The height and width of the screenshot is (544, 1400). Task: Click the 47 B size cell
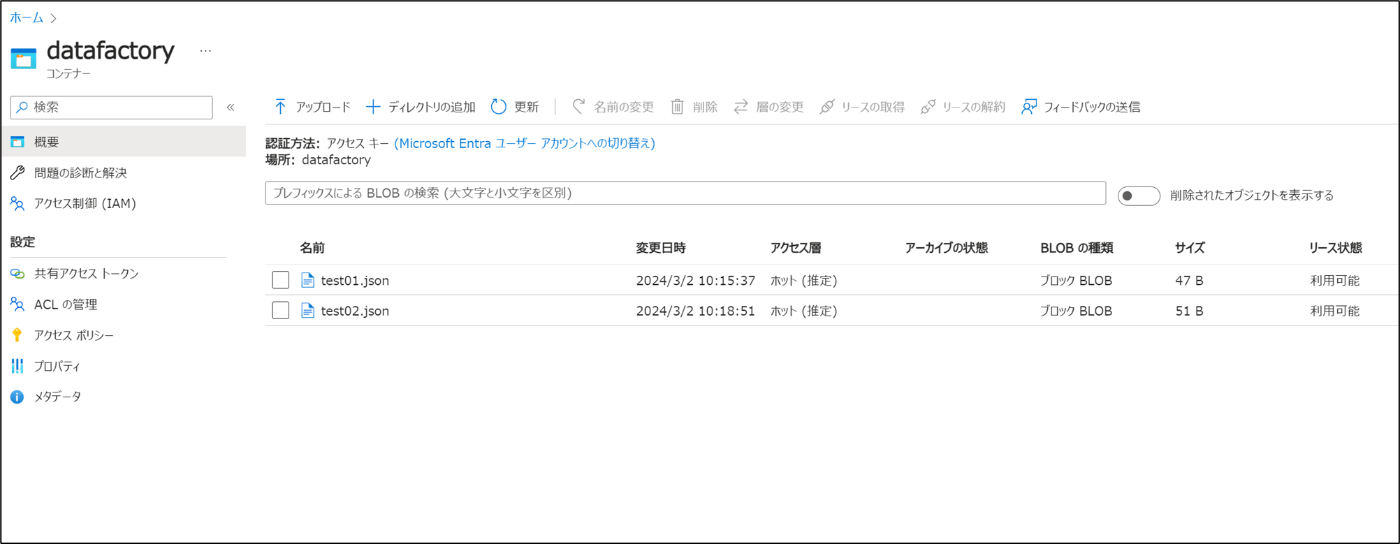coord(1189,281)
